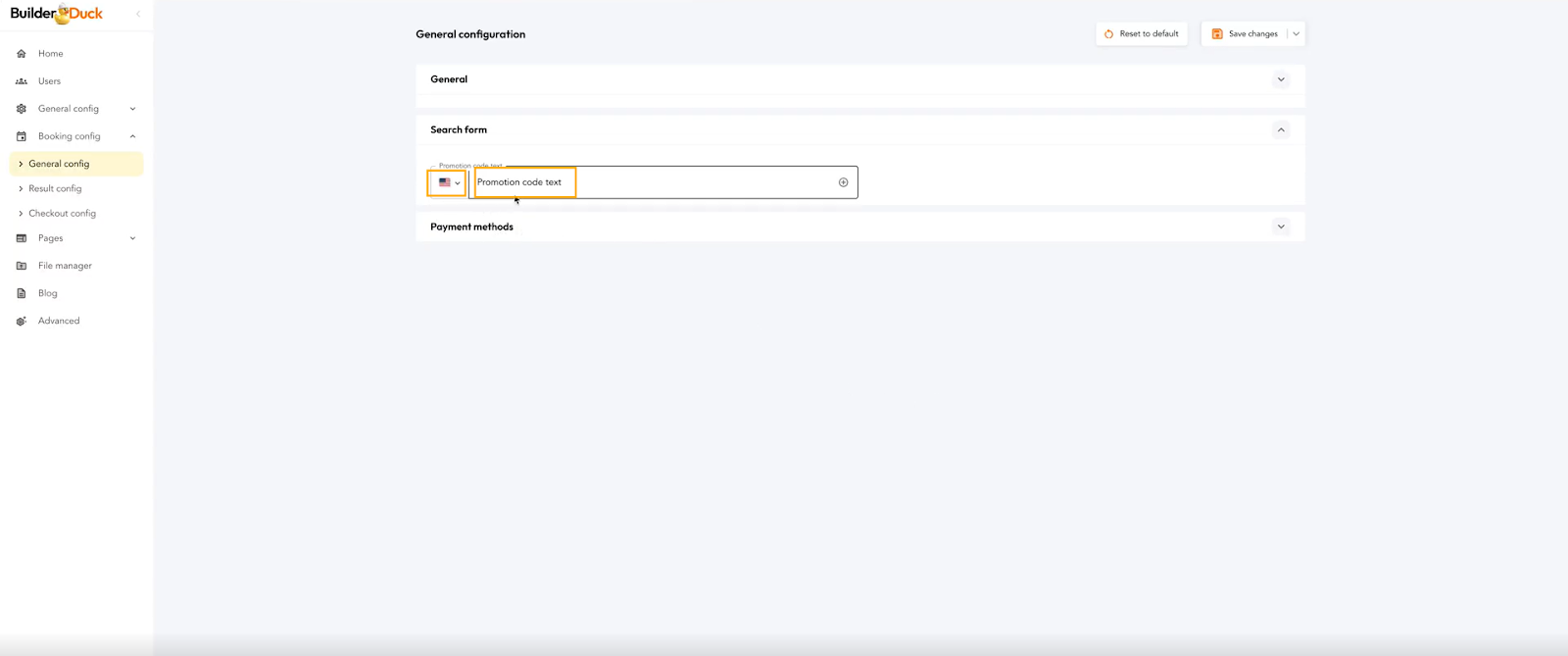Open Checkout config in the sidebar
1568x656 pixels.
pos(62,213)
